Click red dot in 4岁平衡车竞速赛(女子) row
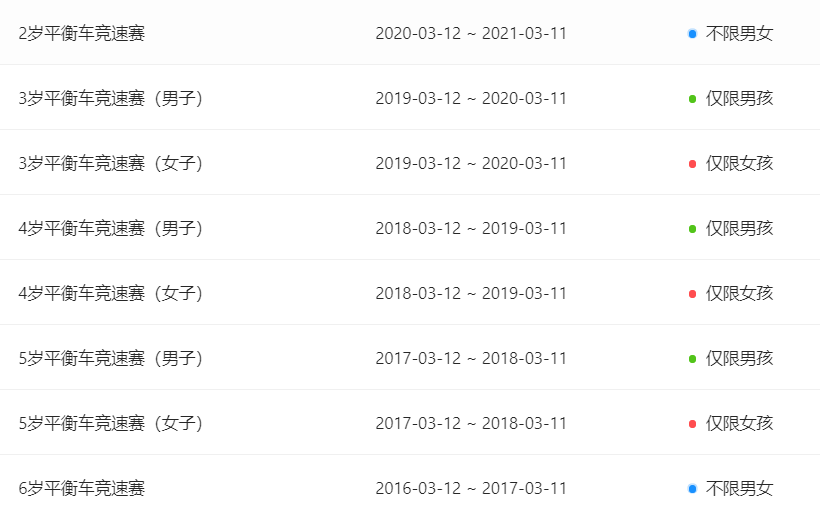The image size is (820, 519). [692, 294]
